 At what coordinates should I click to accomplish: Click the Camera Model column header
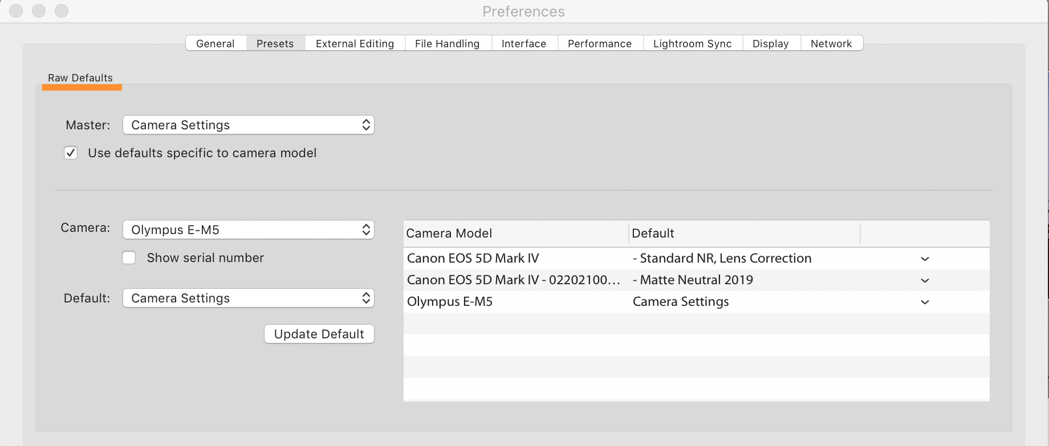450,233
